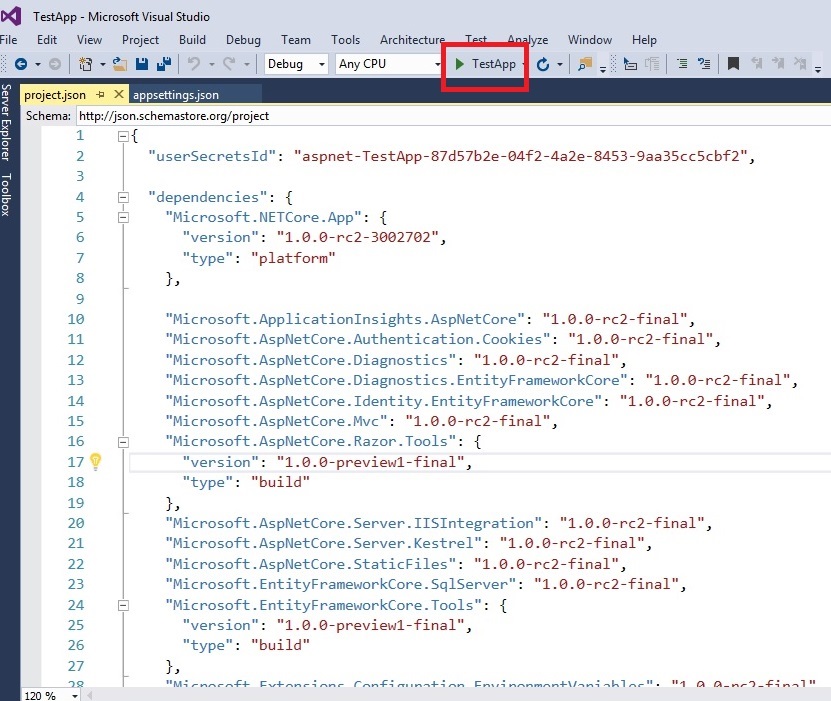Click the Find in Files icon
The height and width of the screenshot is (701, 831).
tap(585, 64)
